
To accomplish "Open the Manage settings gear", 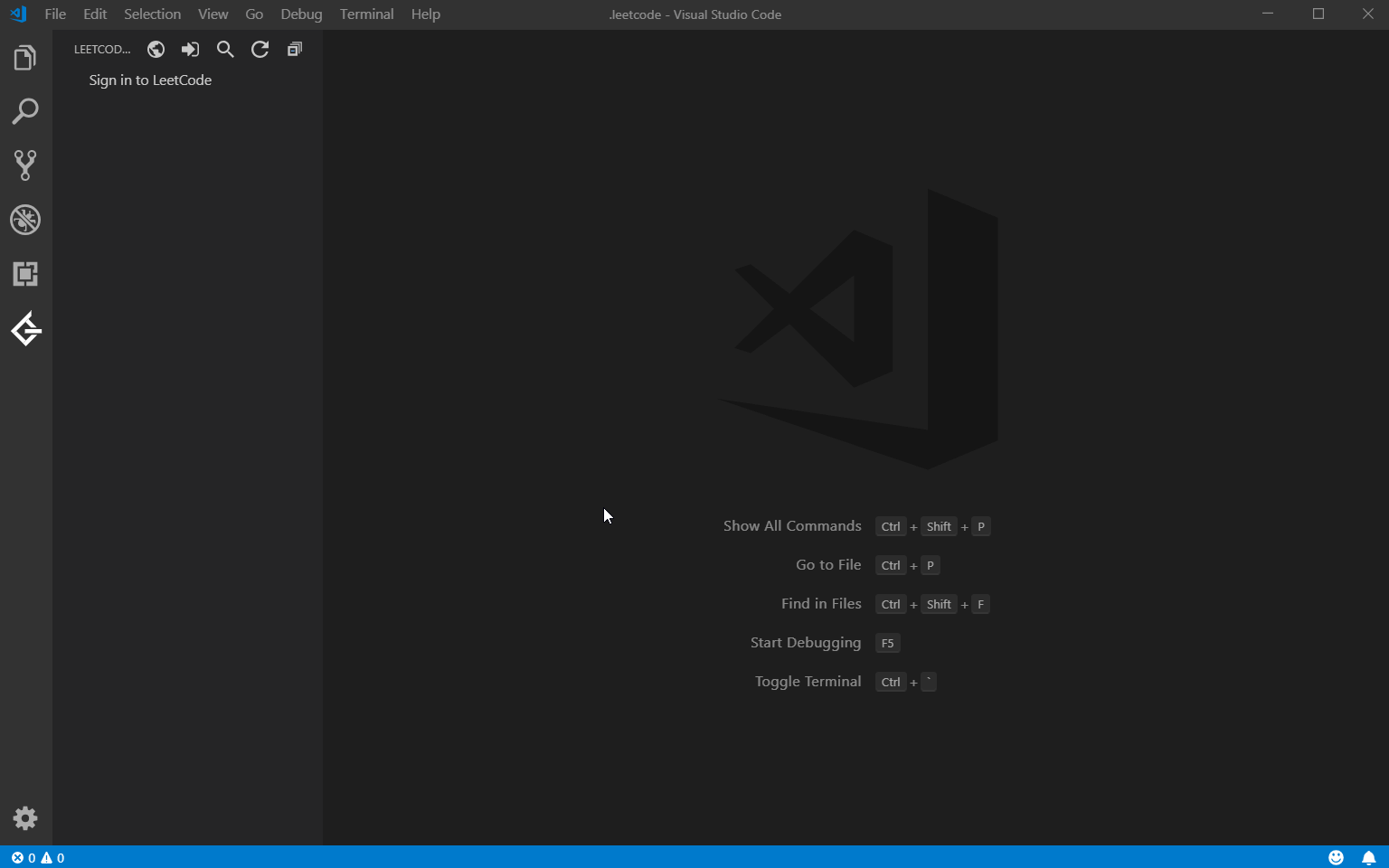I will tap(24, 818).
